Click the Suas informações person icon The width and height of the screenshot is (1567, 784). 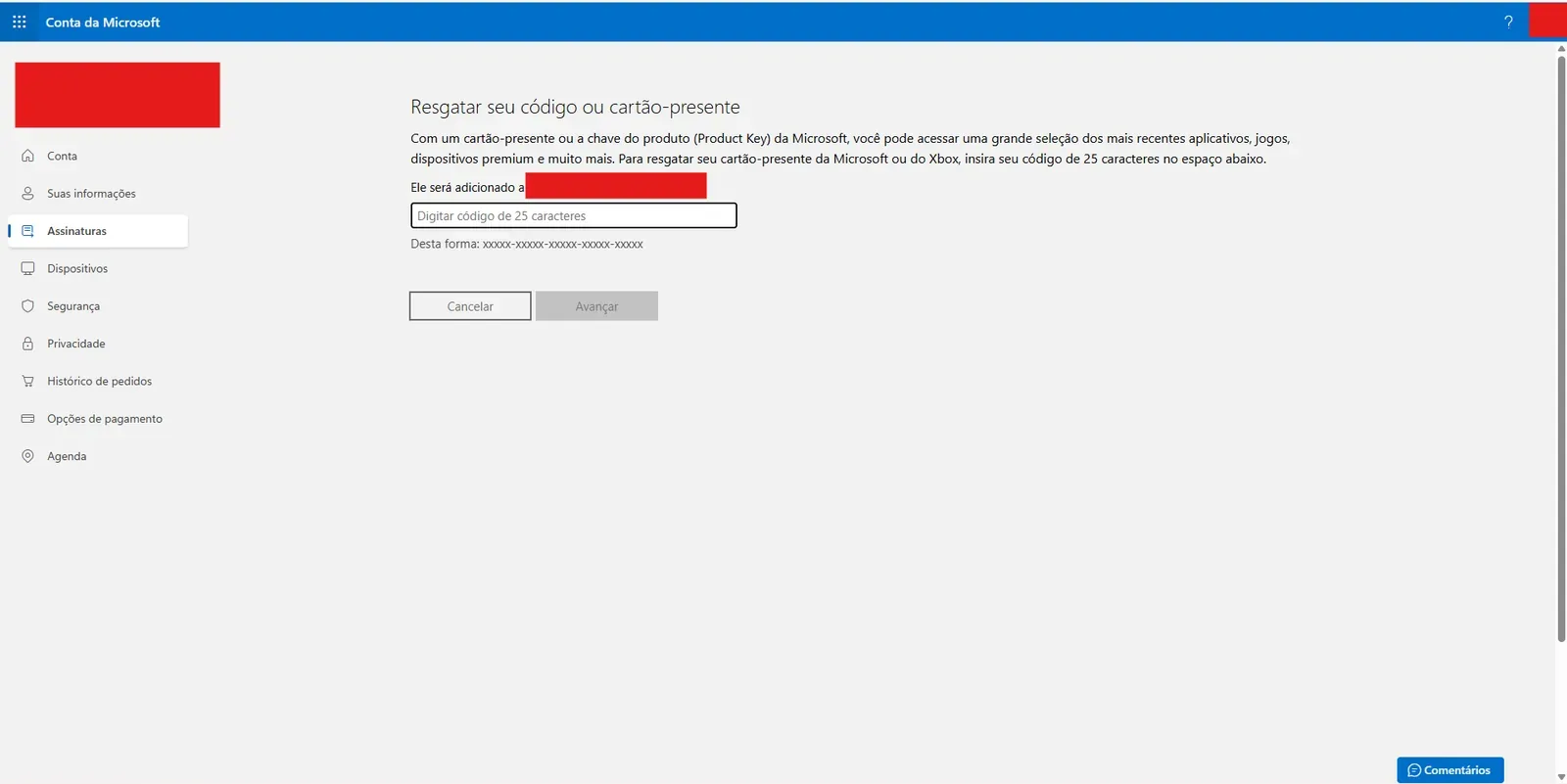click(x=27, y=193)
